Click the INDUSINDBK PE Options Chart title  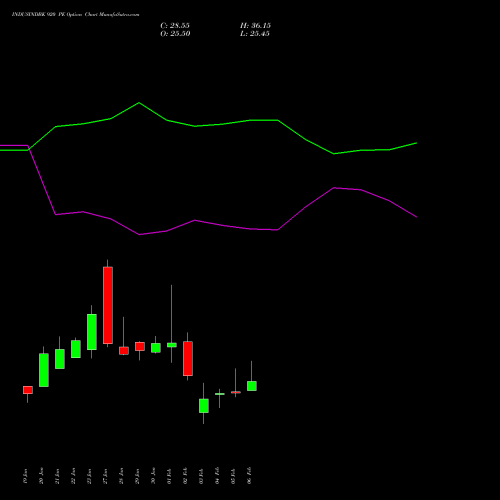pyautogui.click(x=75, y=15)
